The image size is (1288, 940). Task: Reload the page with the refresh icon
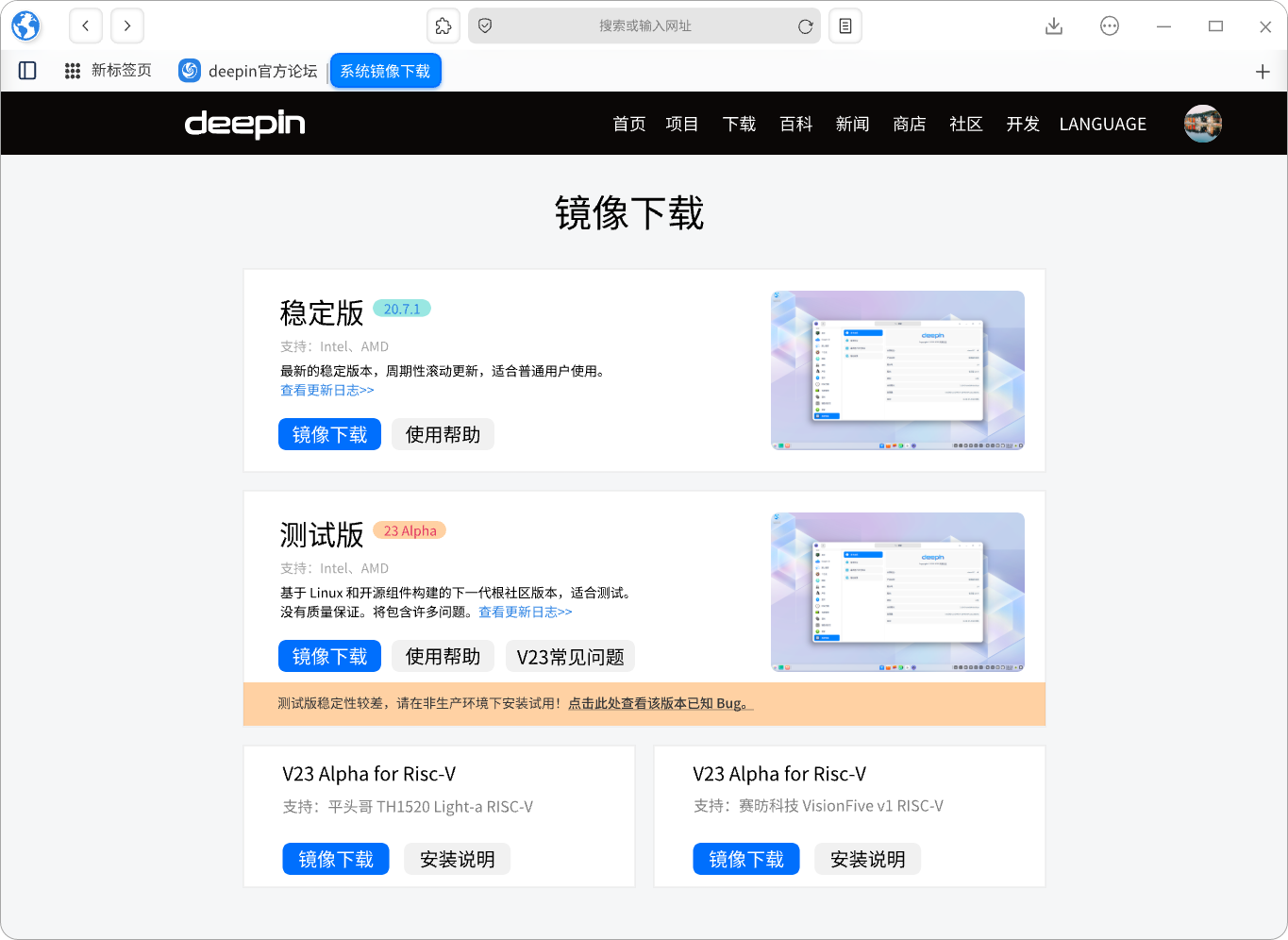(x=805, y=26)
